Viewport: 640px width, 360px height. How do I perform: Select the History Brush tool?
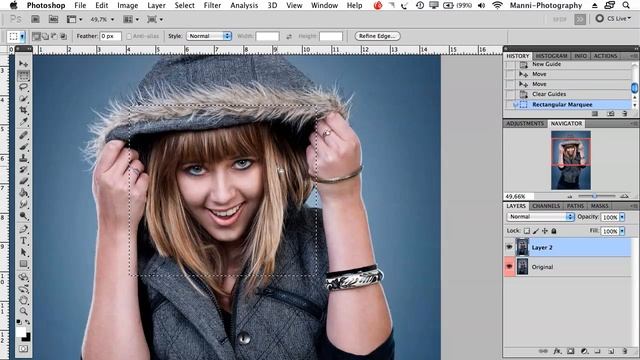(24, 169)
